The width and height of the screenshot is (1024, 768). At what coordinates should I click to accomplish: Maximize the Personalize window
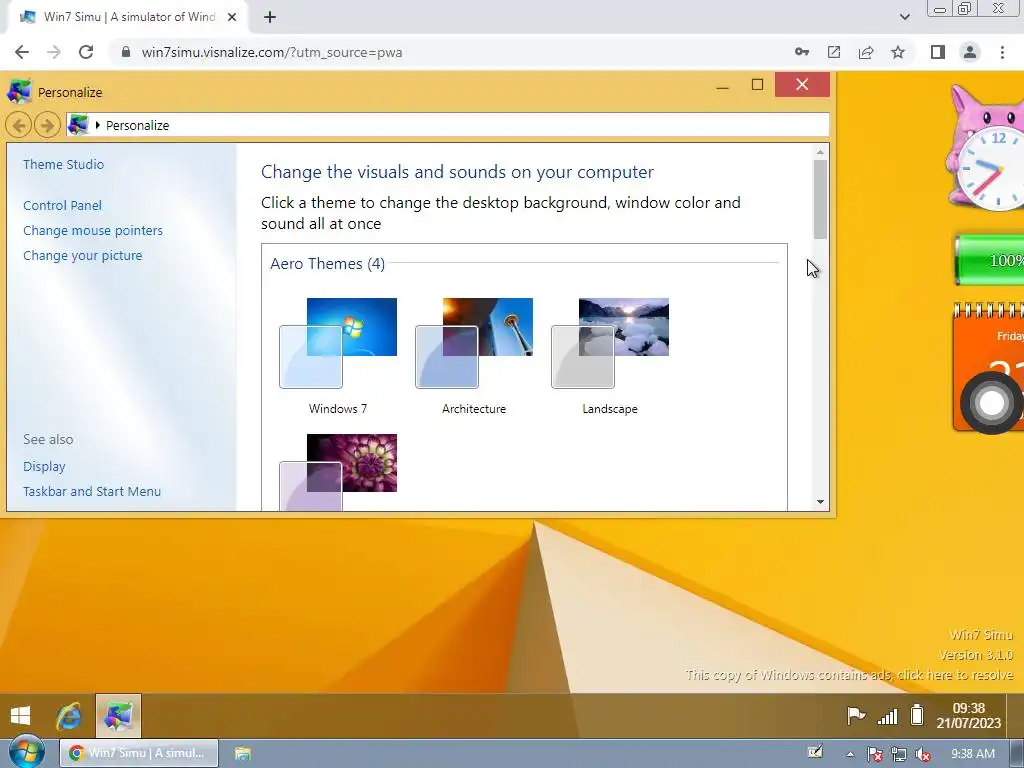click(x=758, y=85)
